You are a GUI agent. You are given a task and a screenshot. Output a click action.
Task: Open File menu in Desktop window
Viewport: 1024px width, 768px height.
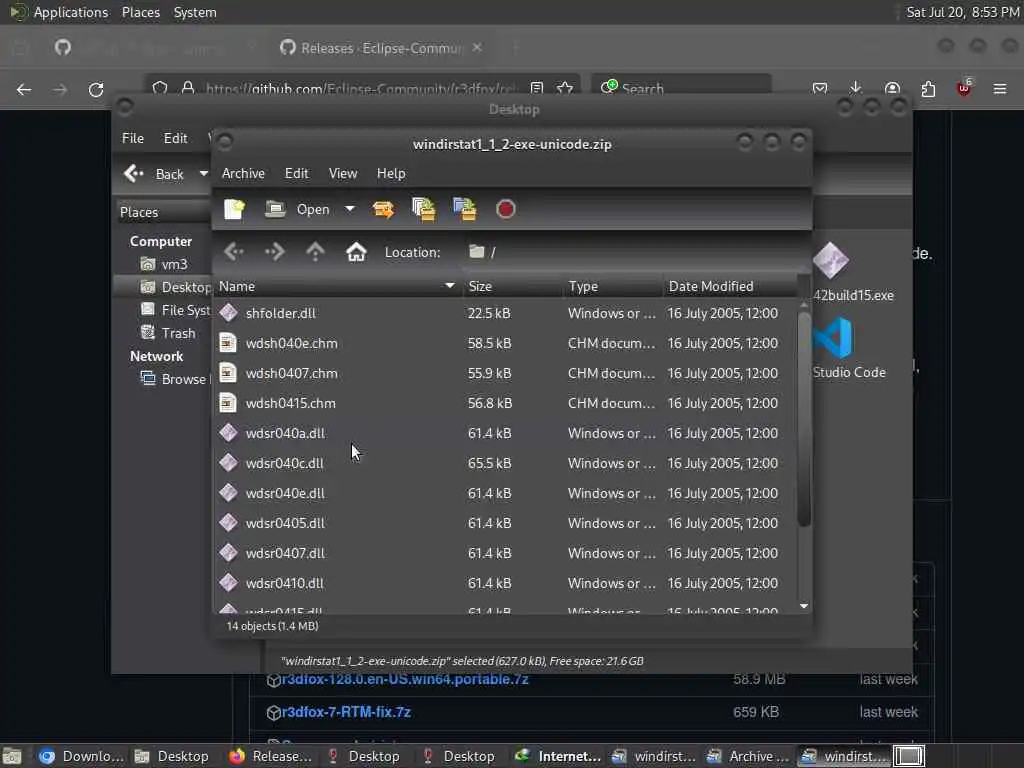133,138
